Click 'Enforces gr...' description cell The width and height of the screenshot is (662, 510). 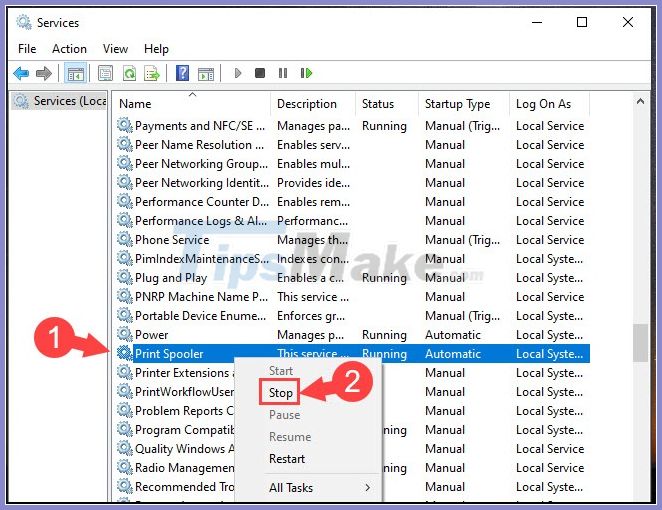coord(311,316)
